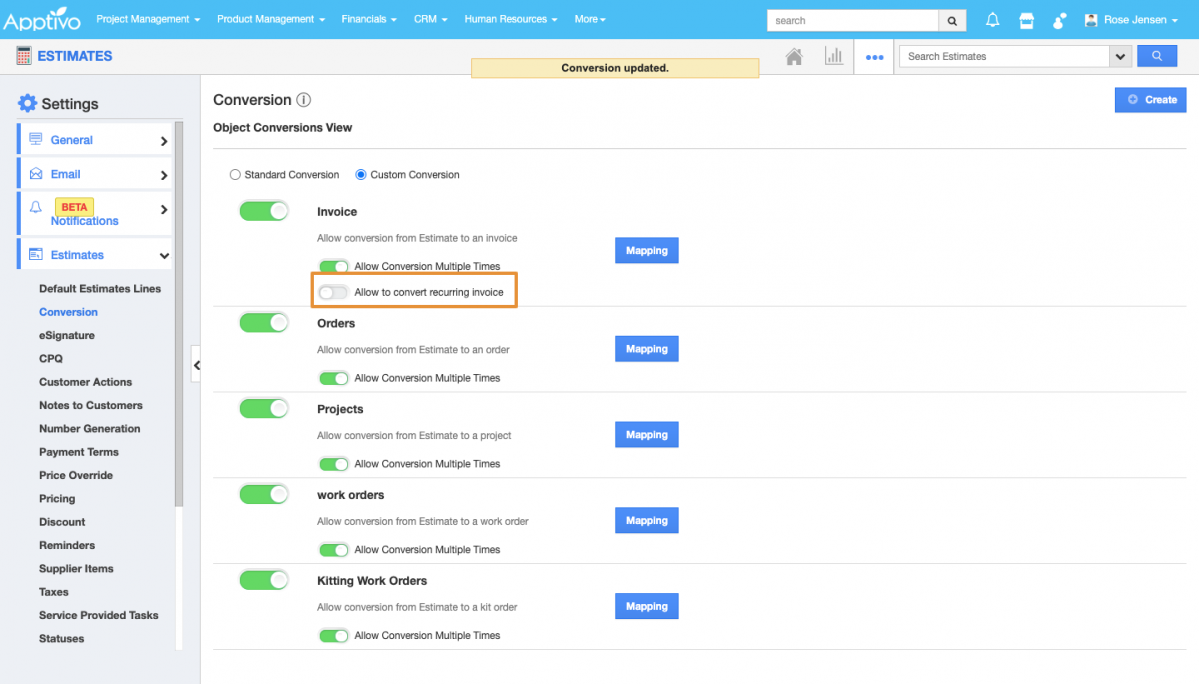This screenshot has width=1199, height=684.
Task: Open the reports bar chart icon
Action: [x=833, y=57]
